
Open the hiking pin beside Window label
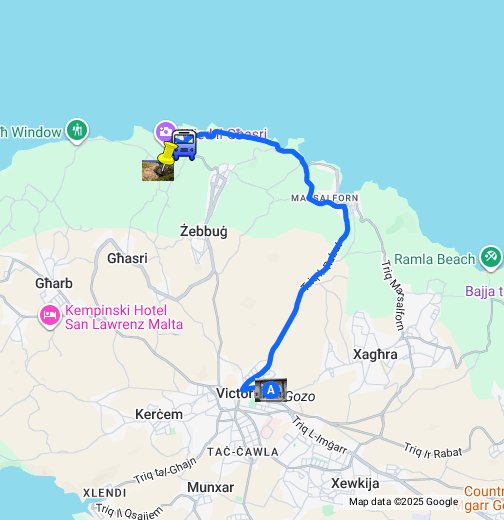tap(77, 131)
